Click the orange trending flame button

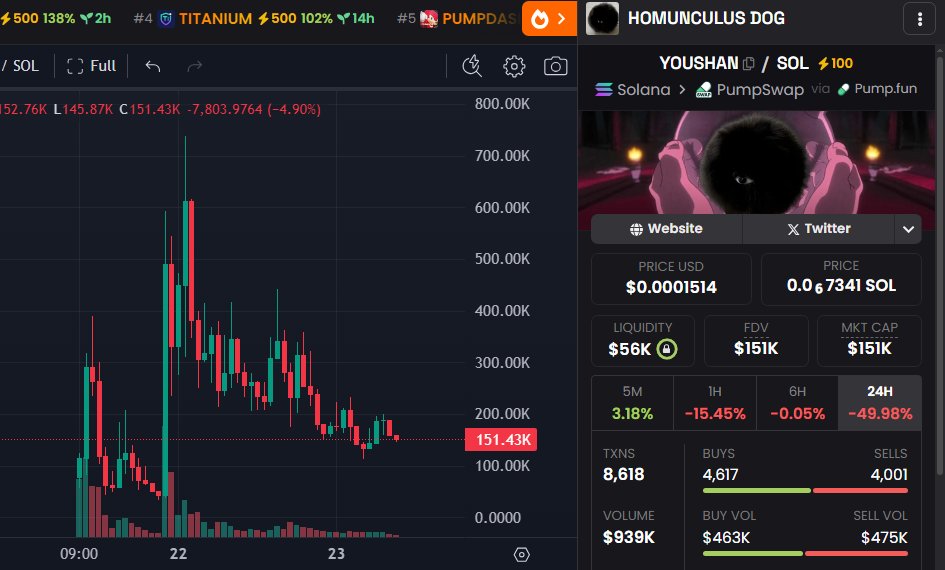pos(550,18)
